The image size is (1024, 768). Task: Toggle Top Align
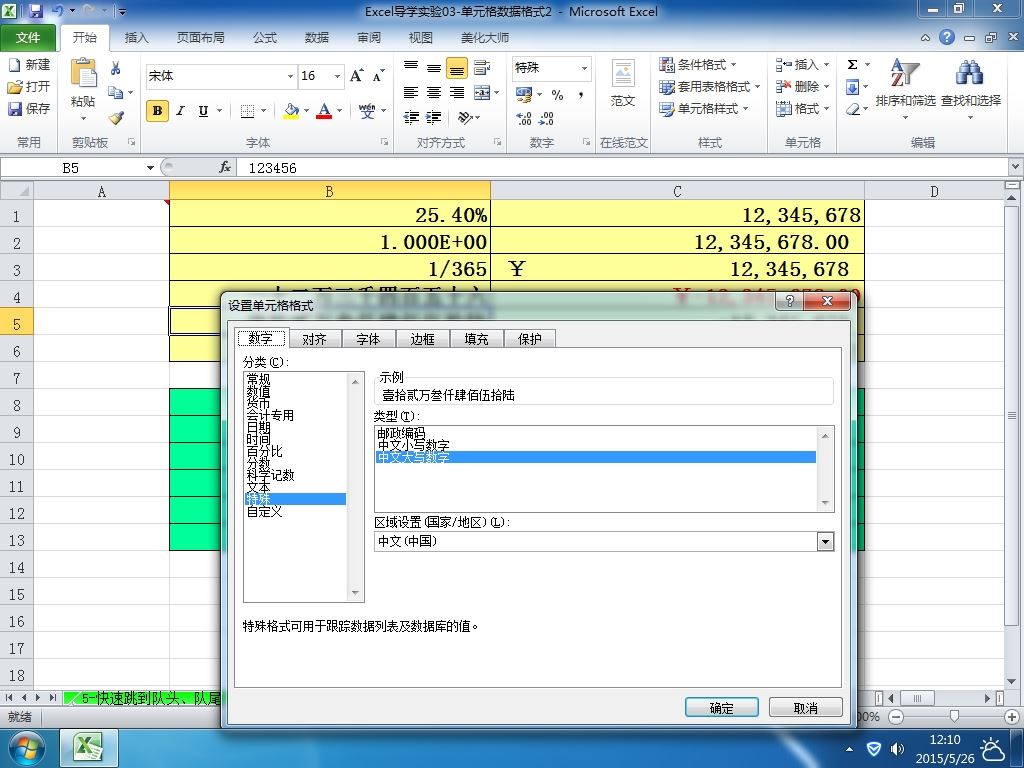[x=411, y=67]
